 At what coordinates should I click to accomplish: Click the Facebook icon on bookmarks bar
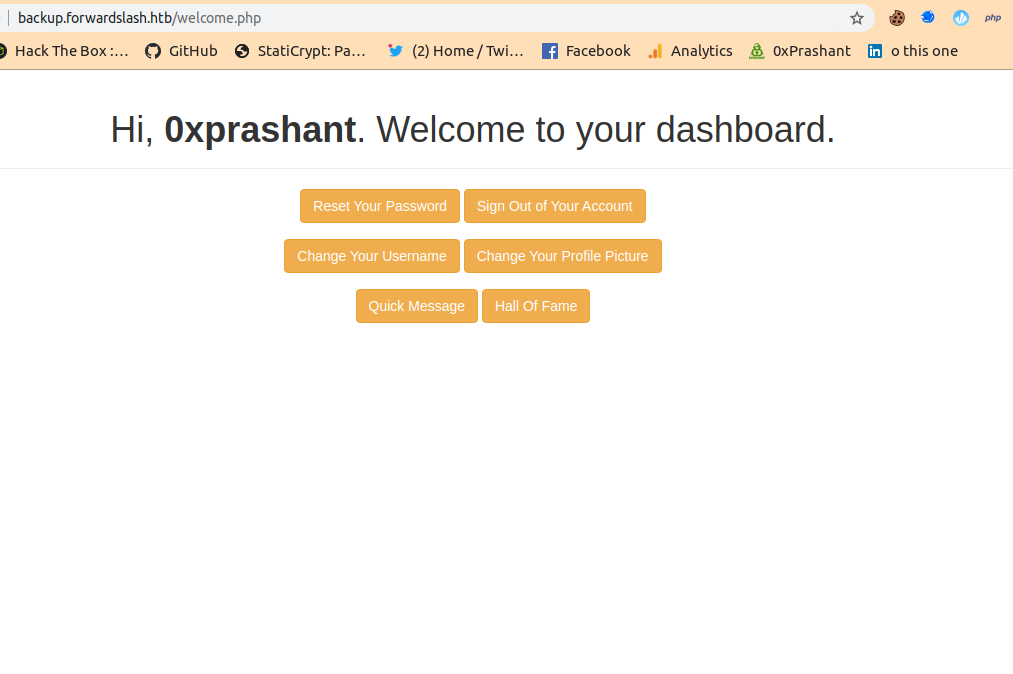click(549, 50)
